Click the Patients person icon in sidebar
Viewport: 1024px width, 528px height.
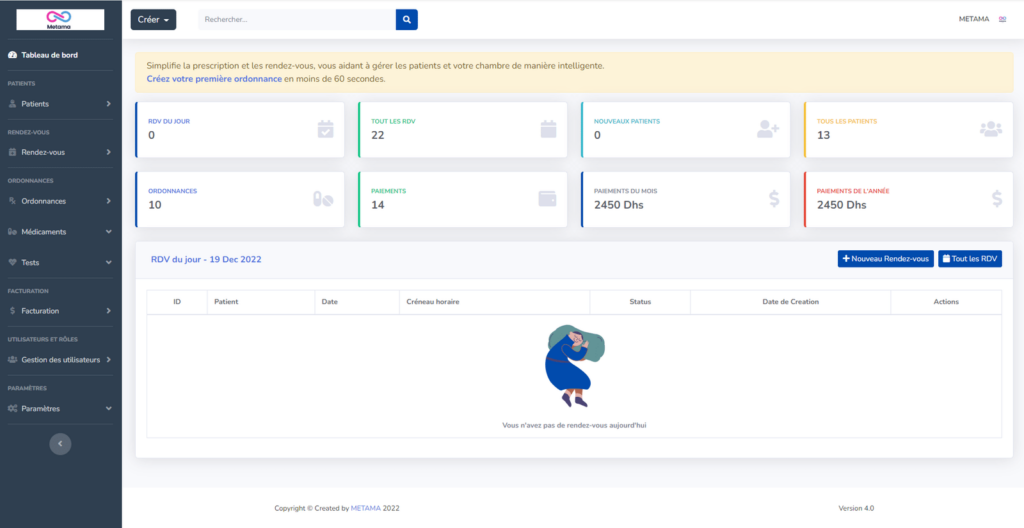[x=12, y=104]
